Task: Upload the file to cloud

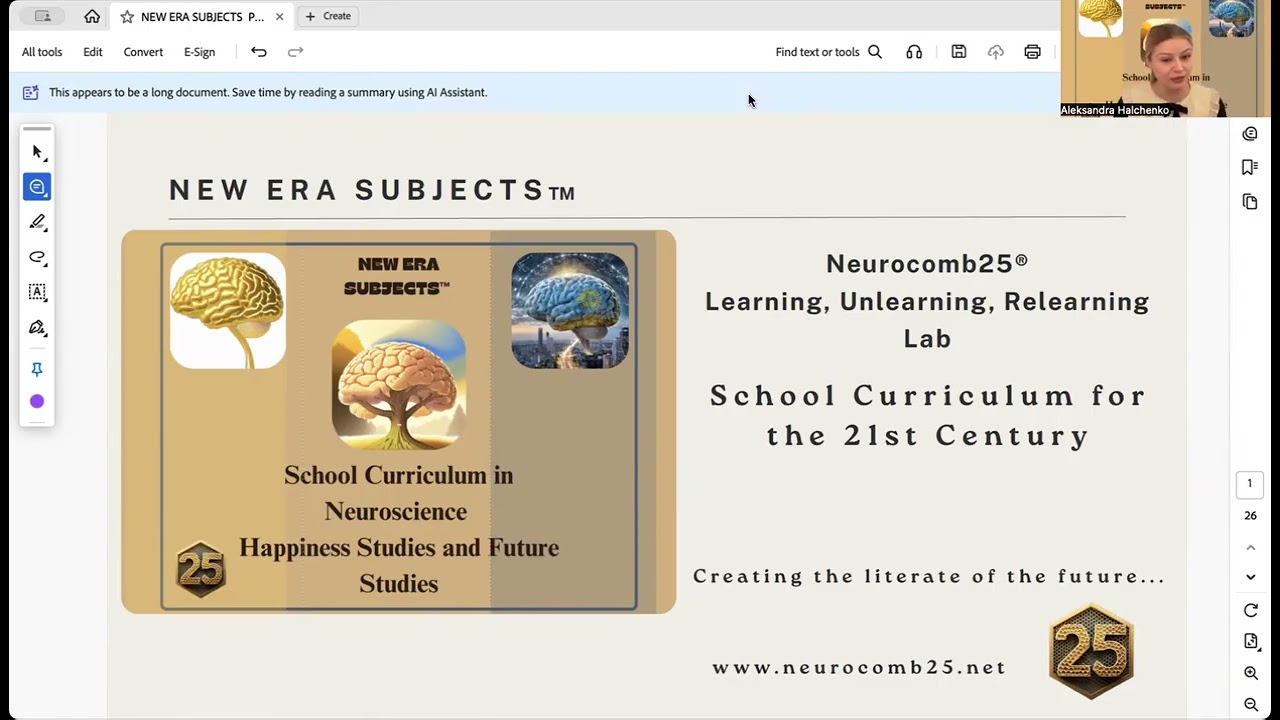Action: click(996, 52)
